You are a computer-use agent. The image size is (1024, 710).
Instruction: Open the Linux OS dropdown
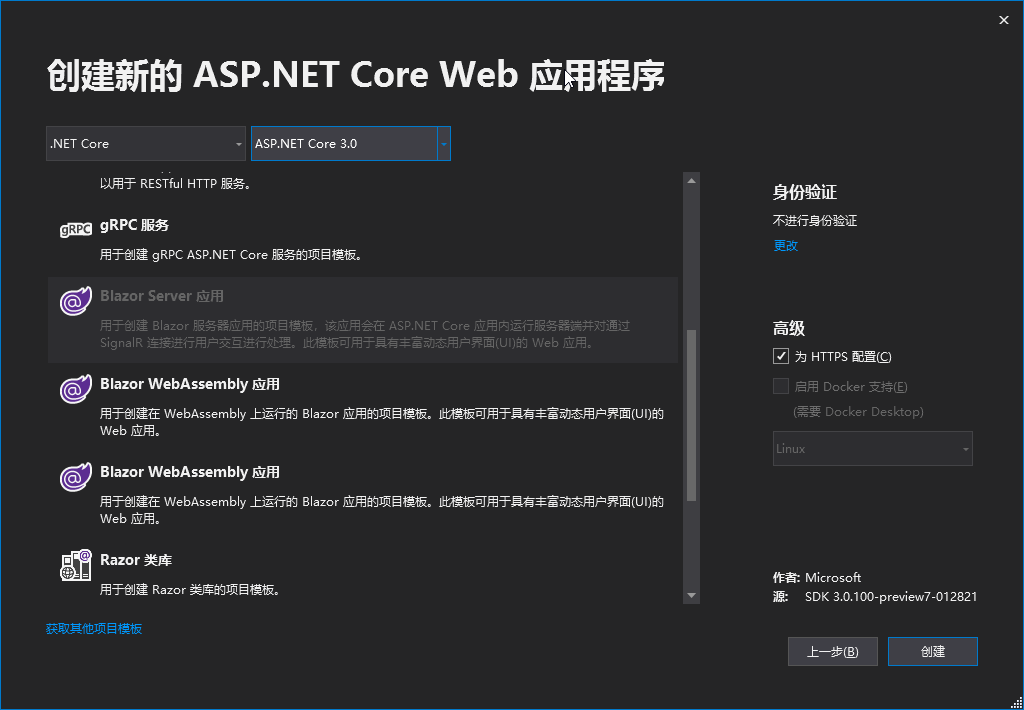pos(872,449)
